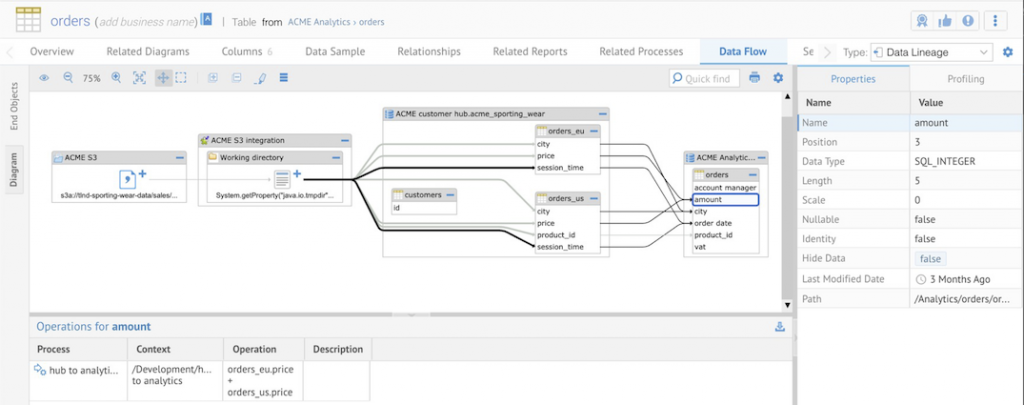Click the business glossary icon beside orders name
Image resolution: width=1024 pixels, height=405 pixels.
(206, 20)
